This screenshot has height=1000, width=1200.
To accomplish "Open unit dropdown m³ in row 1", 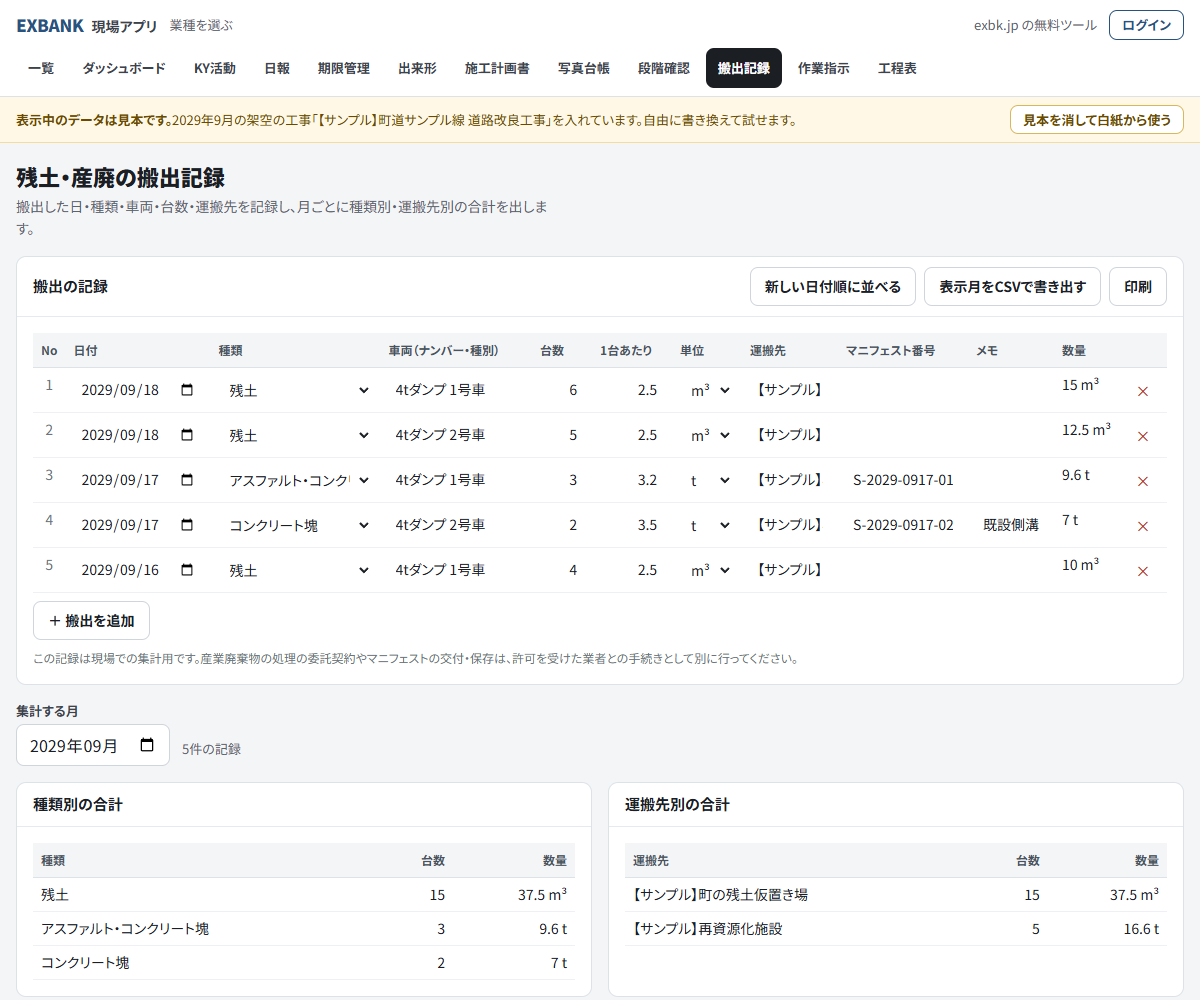I will pyautogui.click(x=710, y=390).
